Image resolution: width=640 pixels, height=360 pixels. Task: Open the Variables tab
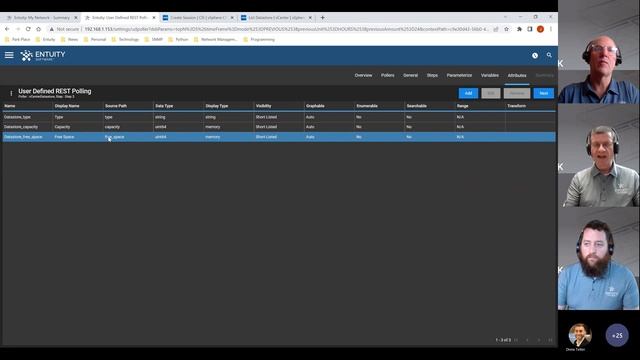click(489, 76)
